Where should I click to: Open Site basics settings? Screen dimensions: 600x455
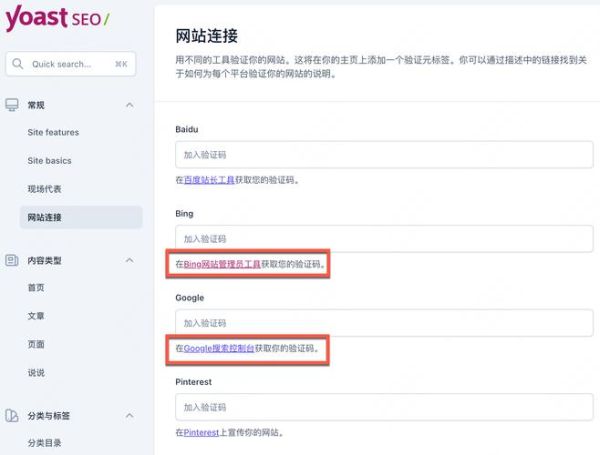[x=50, y=160]
